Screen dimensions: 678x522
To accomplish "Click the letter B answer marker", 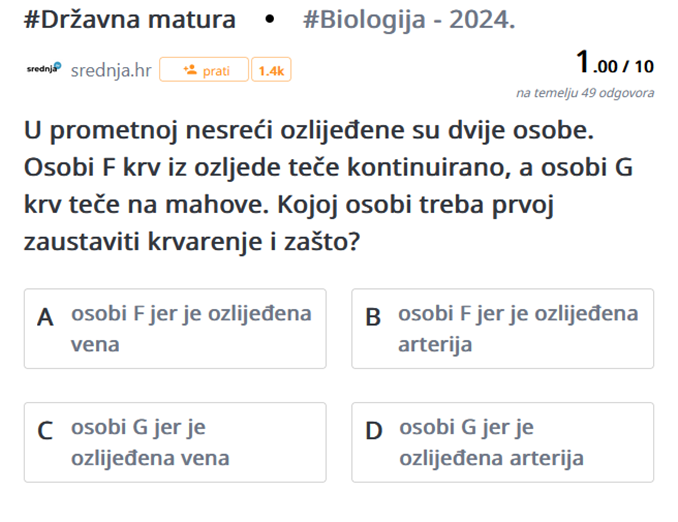I will 373,317.
